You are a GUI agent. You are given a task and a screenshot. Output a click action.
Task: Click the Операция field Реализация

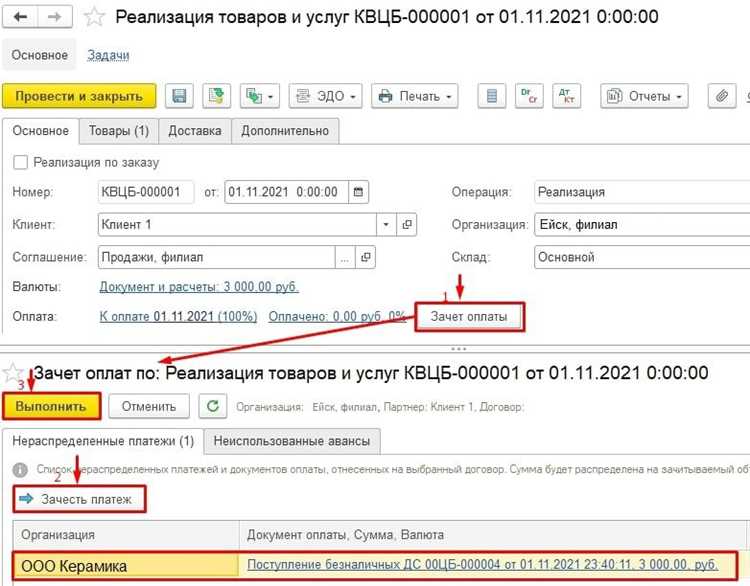coord(642,192)
